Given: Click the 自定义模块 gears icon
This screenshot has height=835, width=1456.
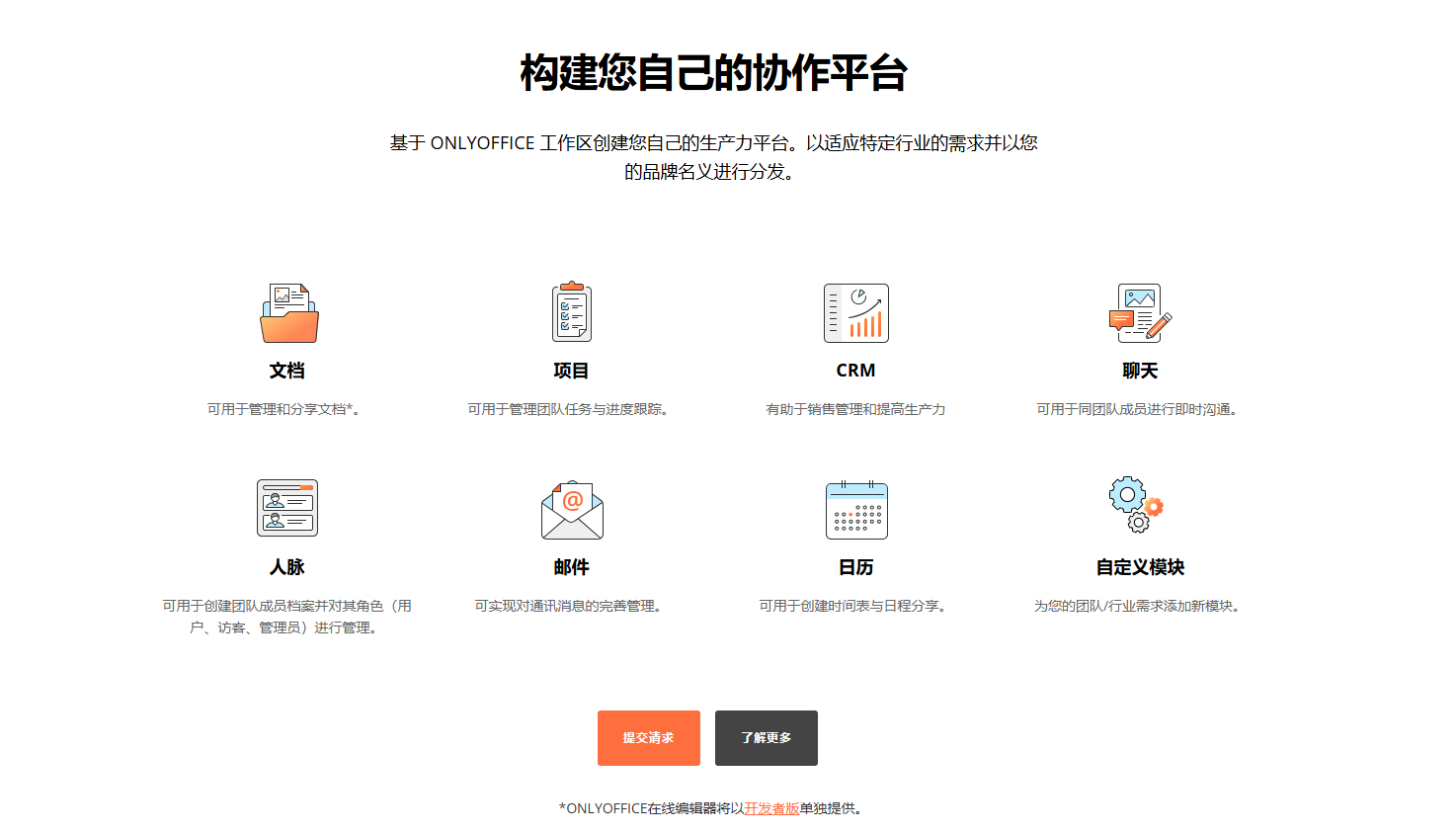Looking at the screenshot, I should coord(1136,505).
